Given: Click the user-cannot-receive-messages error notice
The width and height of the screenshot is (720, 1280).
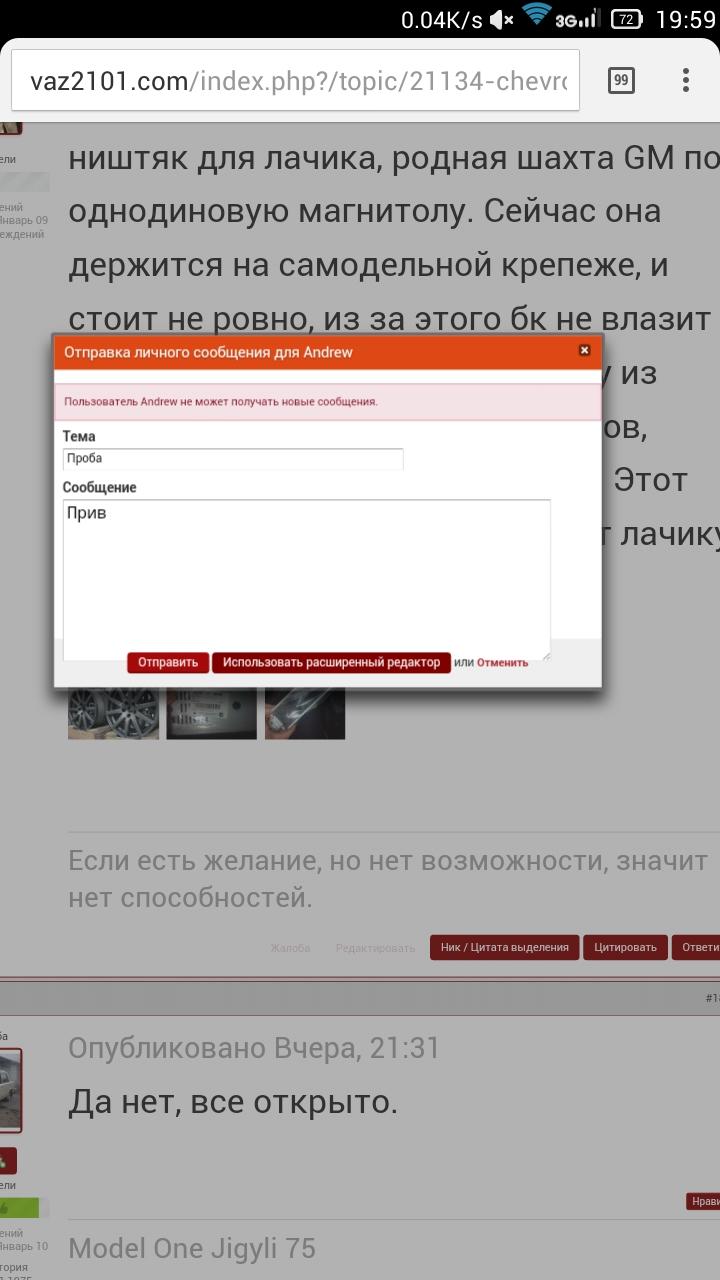Looking at the screenshot, I should coord(327,402).
